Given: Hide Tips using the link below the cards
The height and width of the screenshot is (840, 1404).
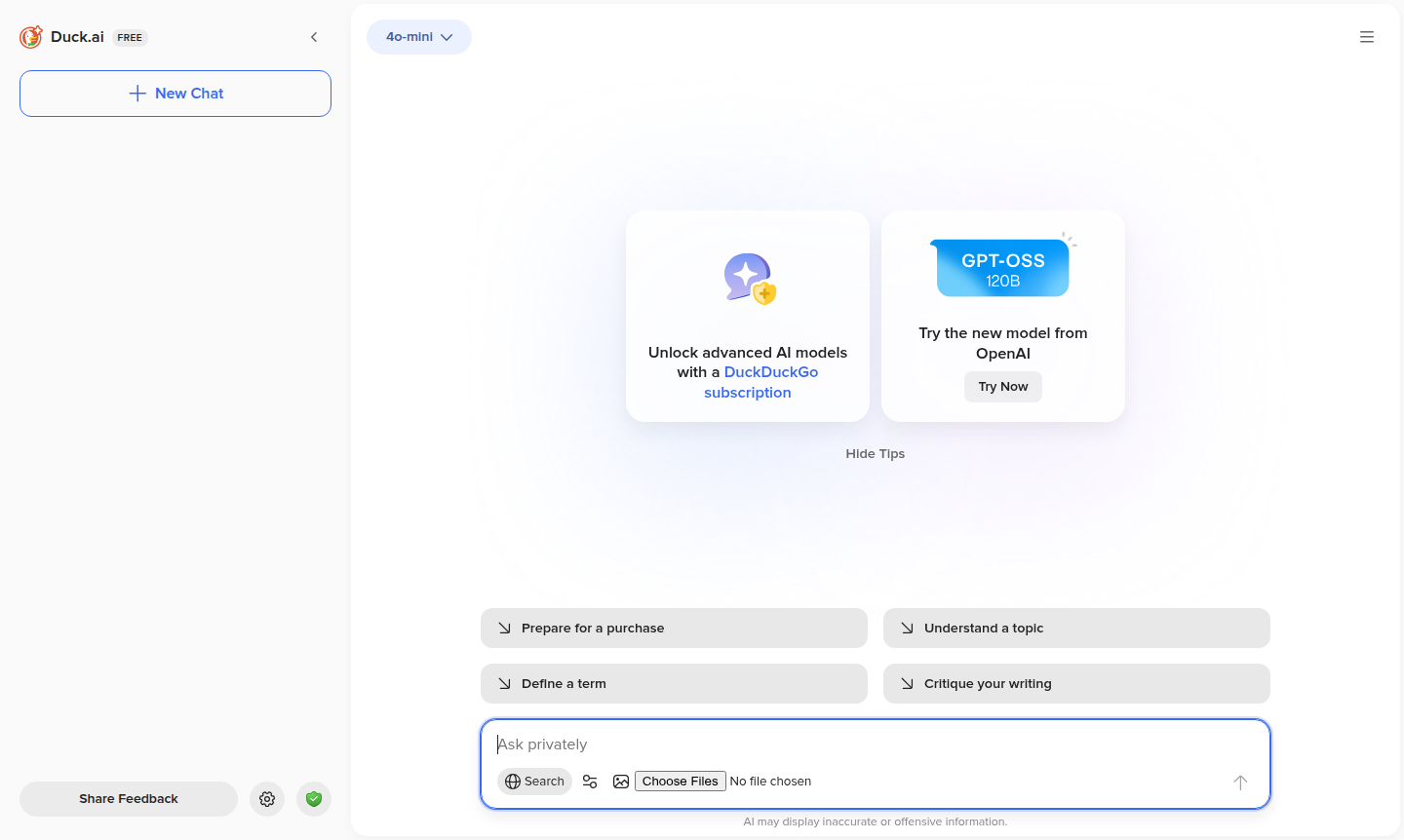Looking at the screenshot, I should pyautogui.click(x=875, y=453).
